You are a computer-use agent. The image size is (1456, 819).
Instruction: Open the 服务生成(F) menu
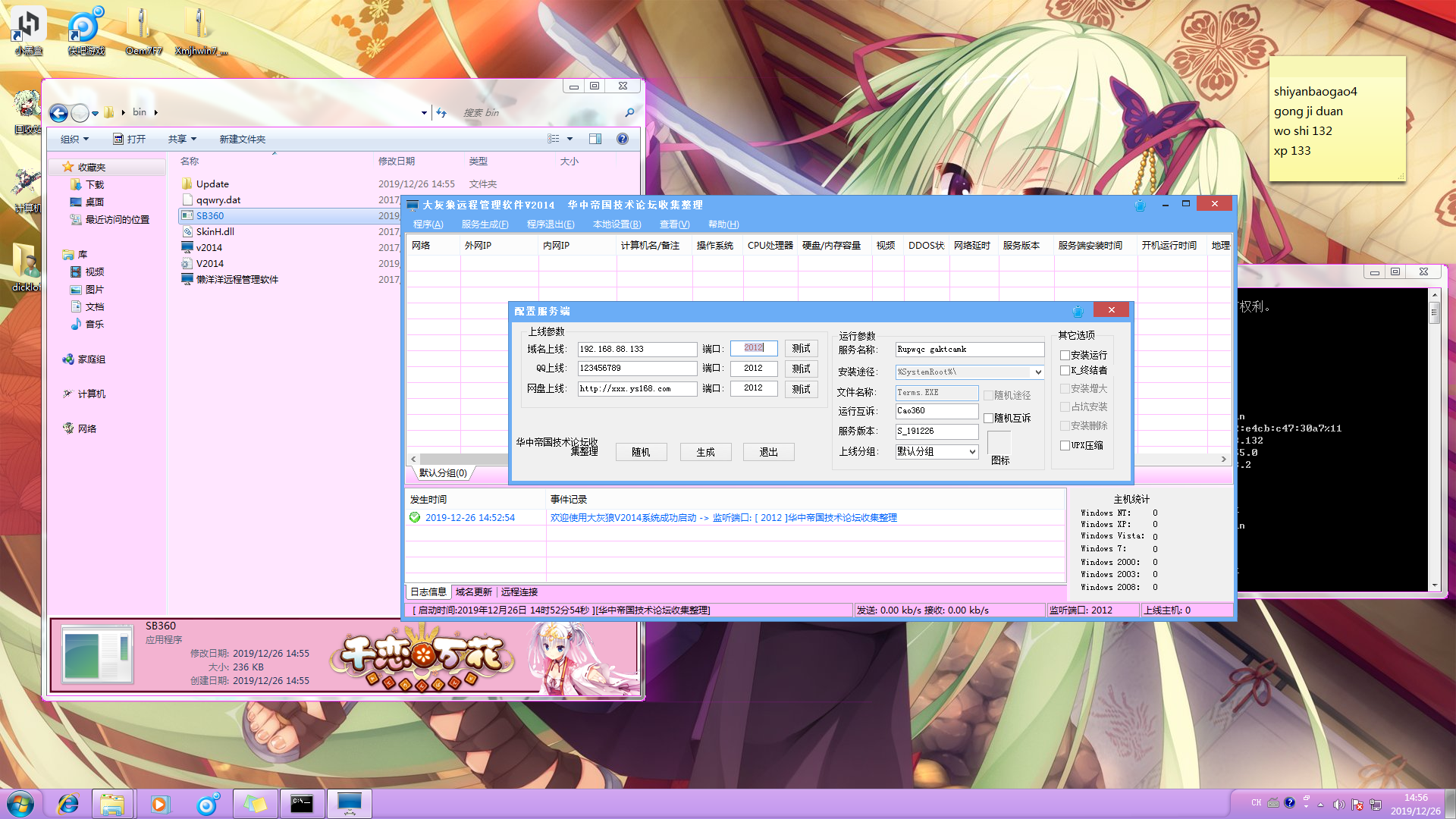tap(485, 224)
